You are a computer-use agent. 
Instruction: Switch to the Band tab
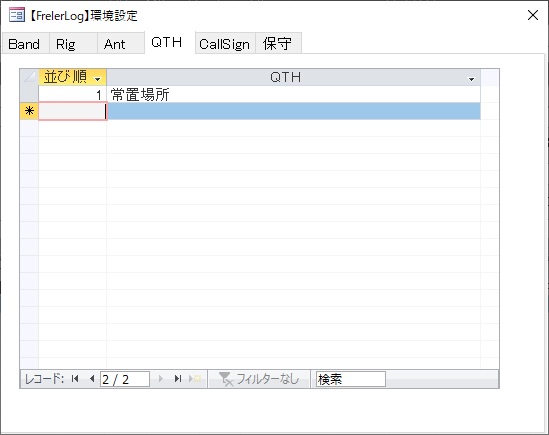(24, 44)
